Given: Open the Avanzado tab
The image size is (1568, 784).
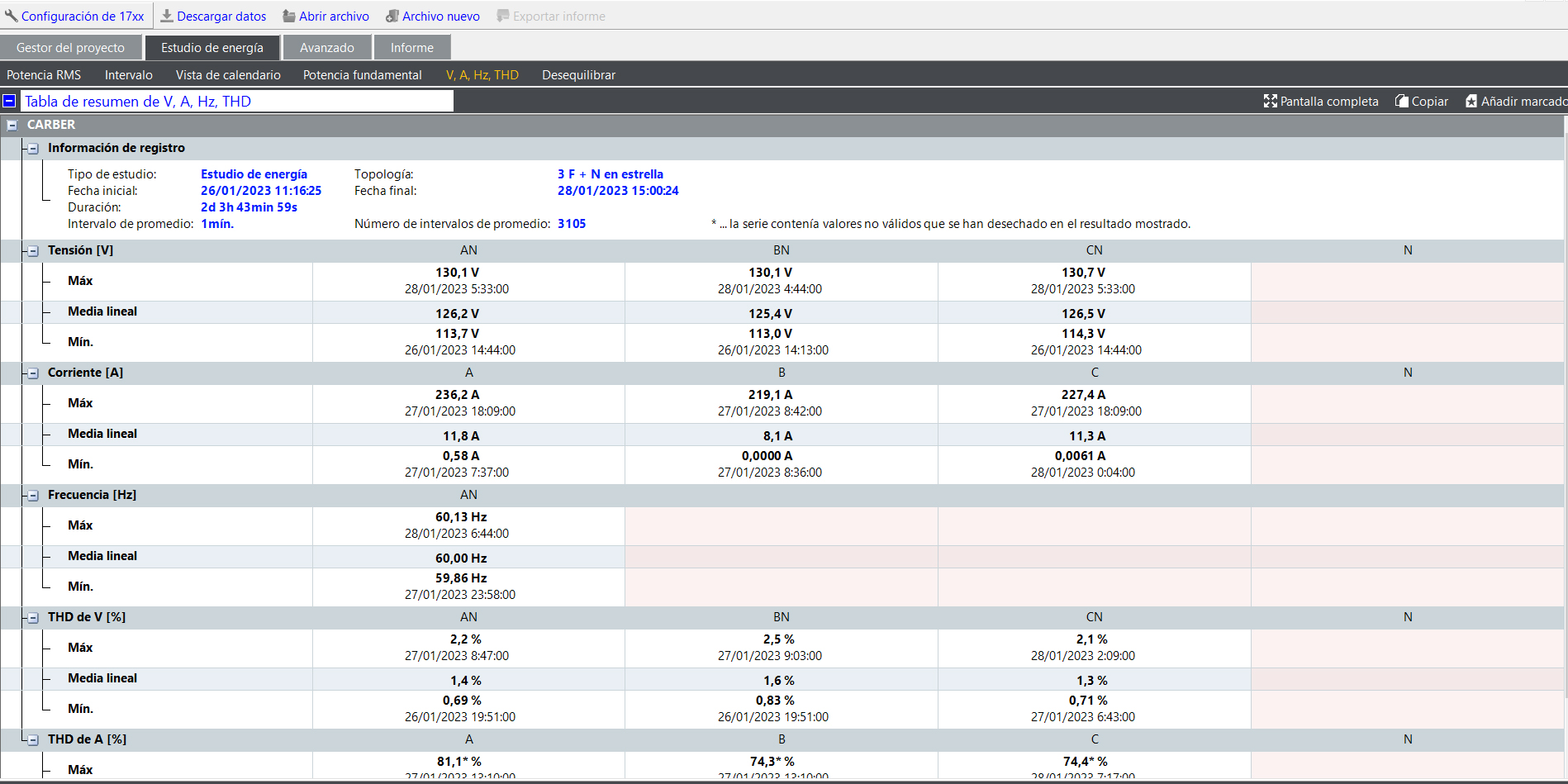Looking at the screenshot, I should tap(326, 48).
